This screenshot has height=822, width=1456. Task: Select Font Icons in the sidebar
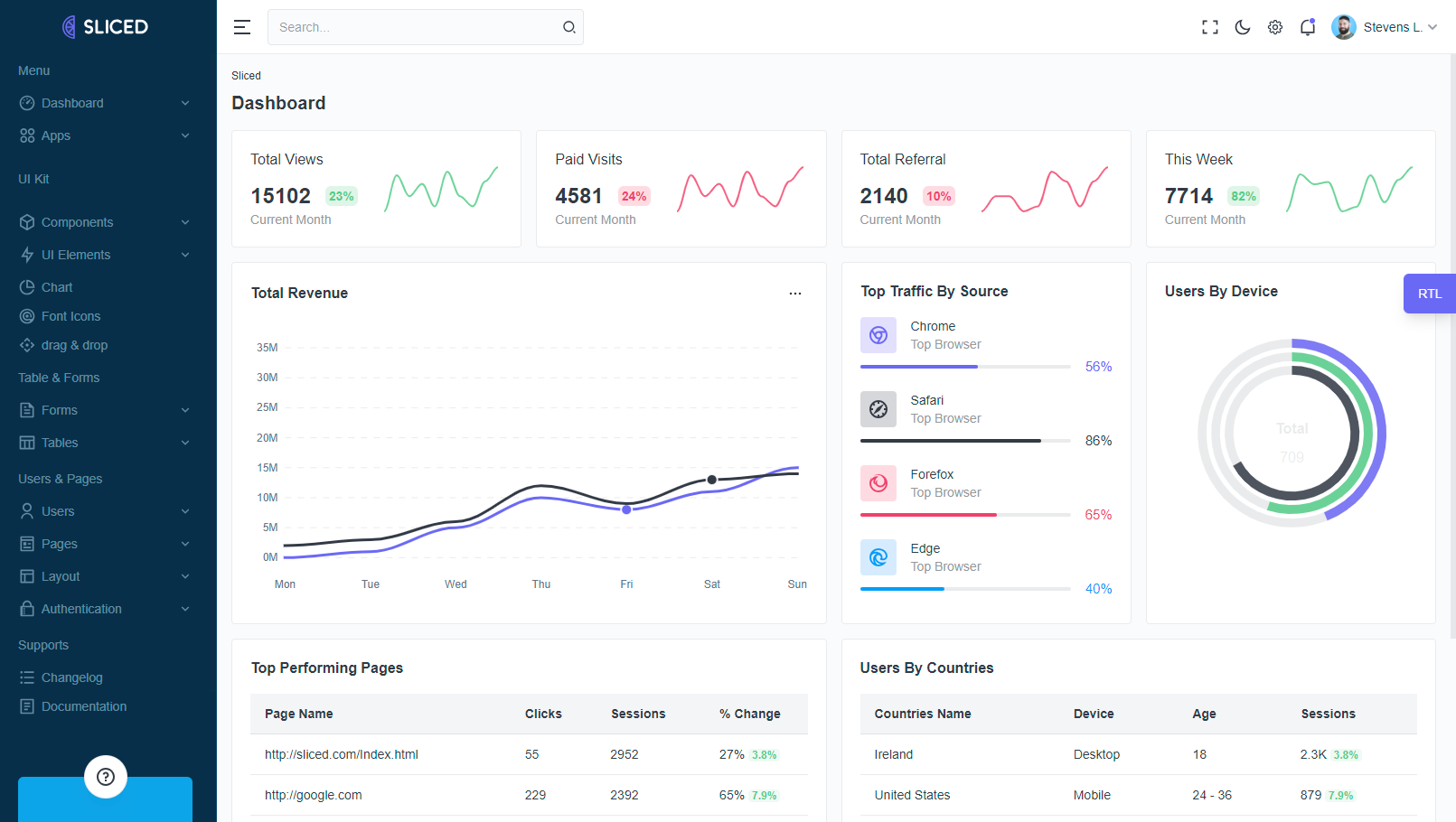click(70, 316)
